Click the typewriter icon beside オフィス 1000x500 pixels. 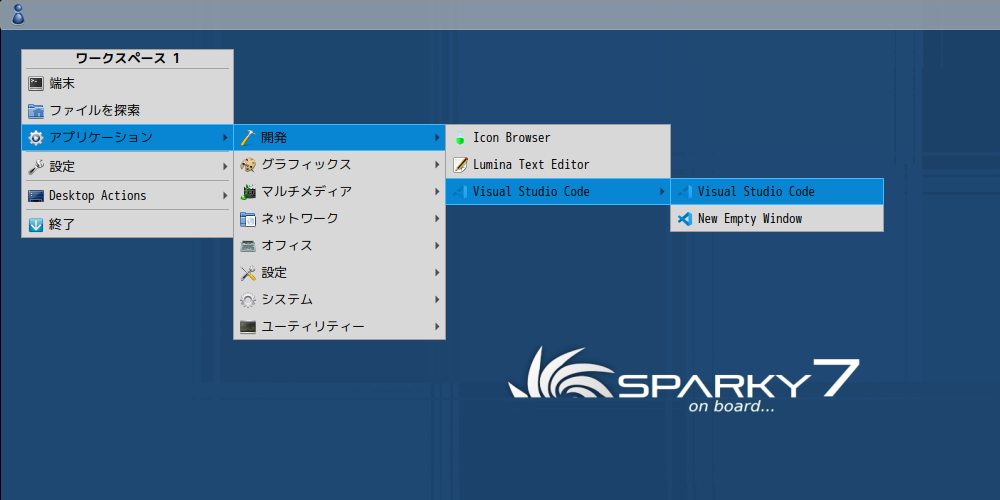247,246
